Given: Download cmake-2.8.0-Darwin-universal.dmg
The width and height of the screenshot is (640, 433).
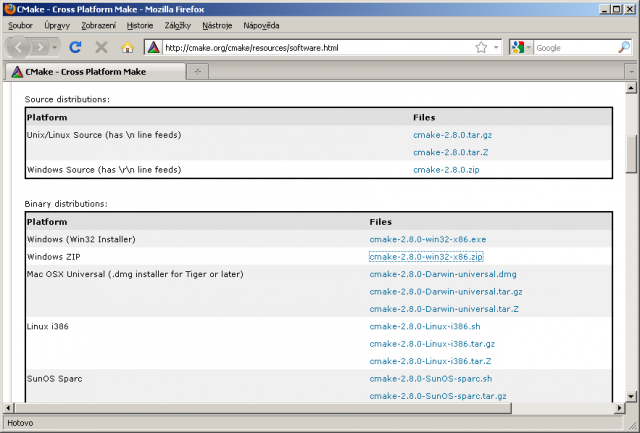Looking at the screenshot, I should tap(443, 274).
